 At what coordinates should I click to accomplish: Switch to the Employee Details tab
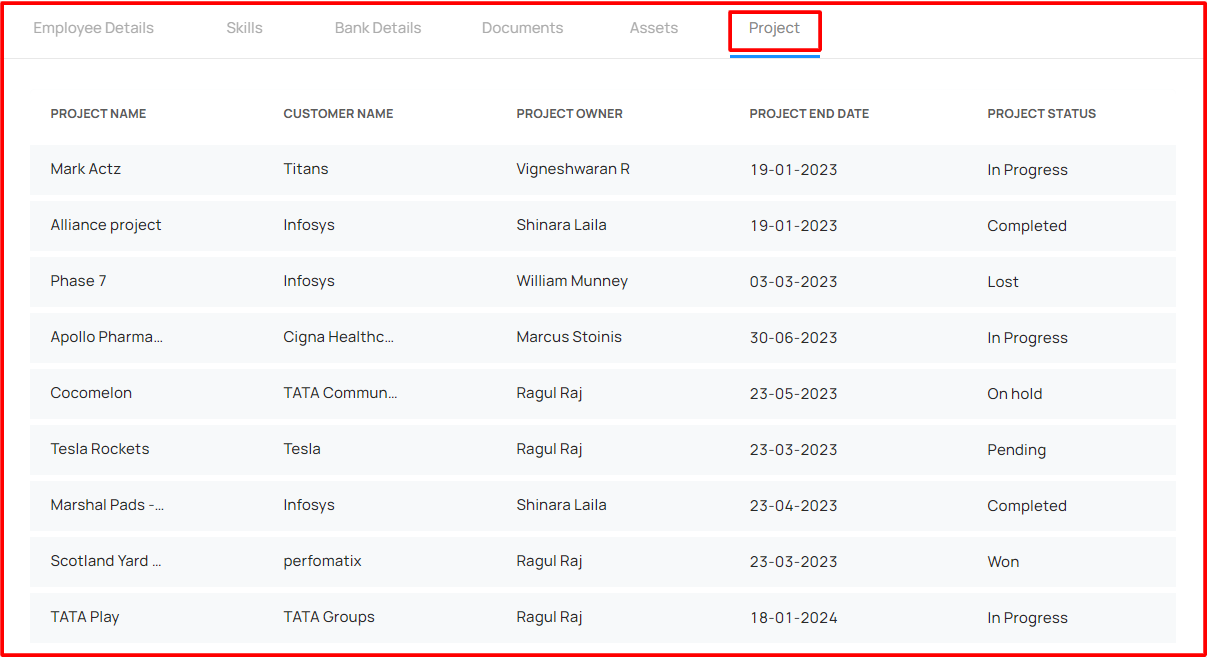[x=94, y=28]
